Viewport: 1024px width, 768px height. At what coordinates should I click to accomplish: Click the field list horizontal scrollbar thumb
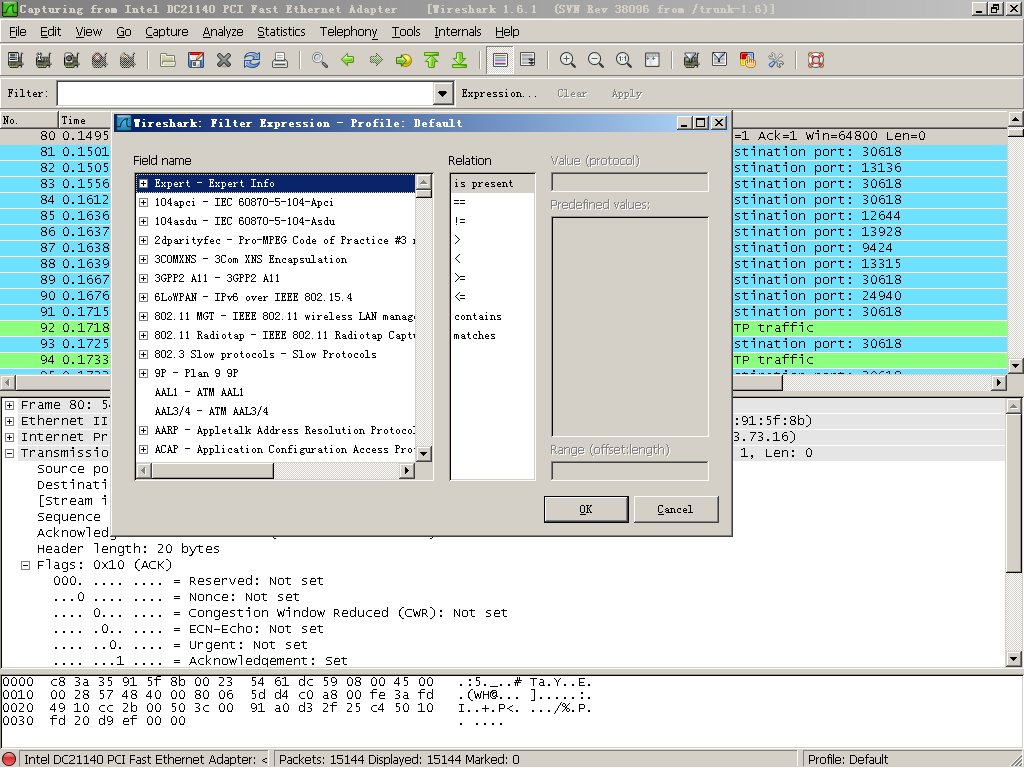coord(212,470)
